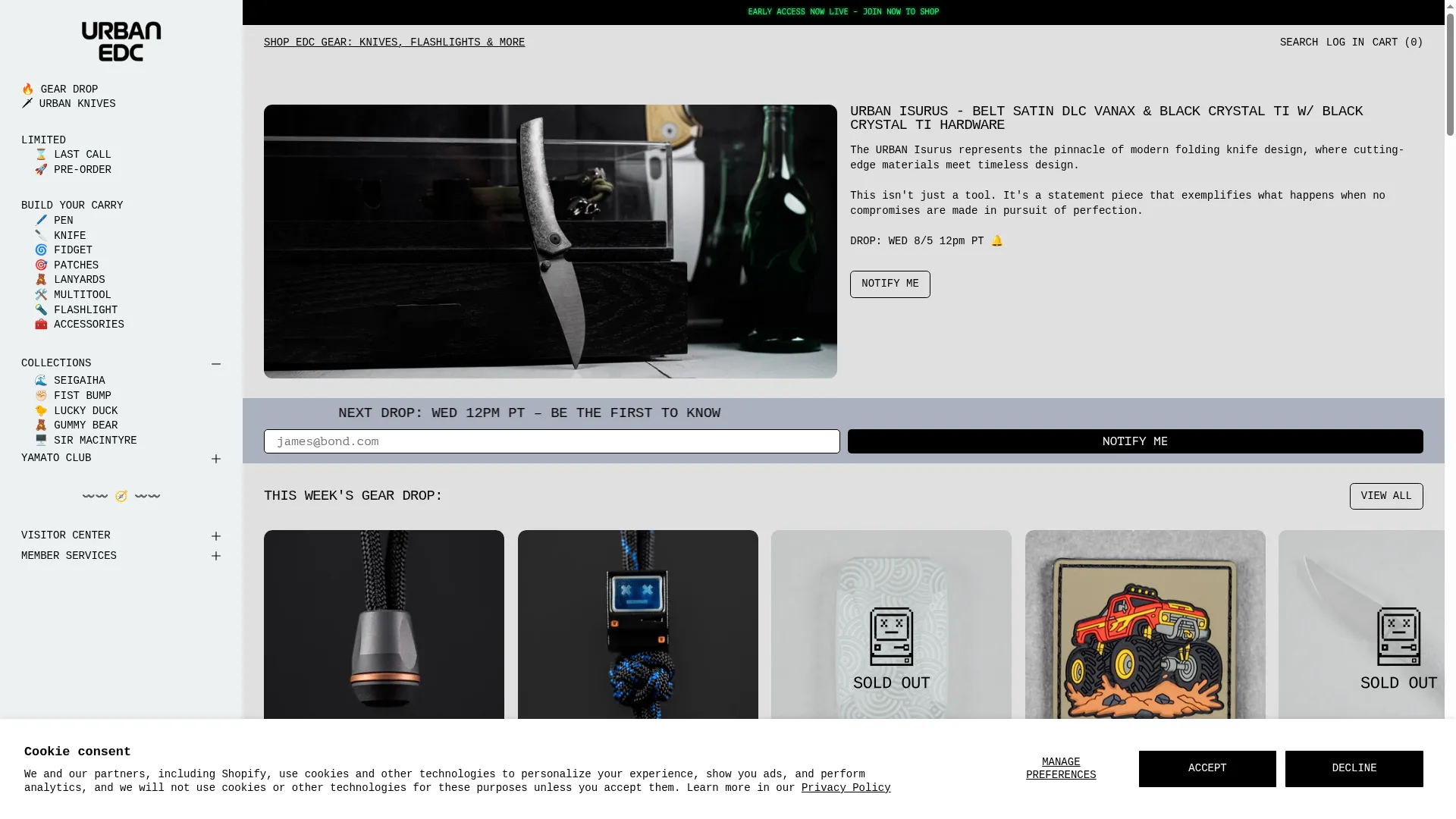Click the knife icon beside Urban Knives

pos(27,104)
